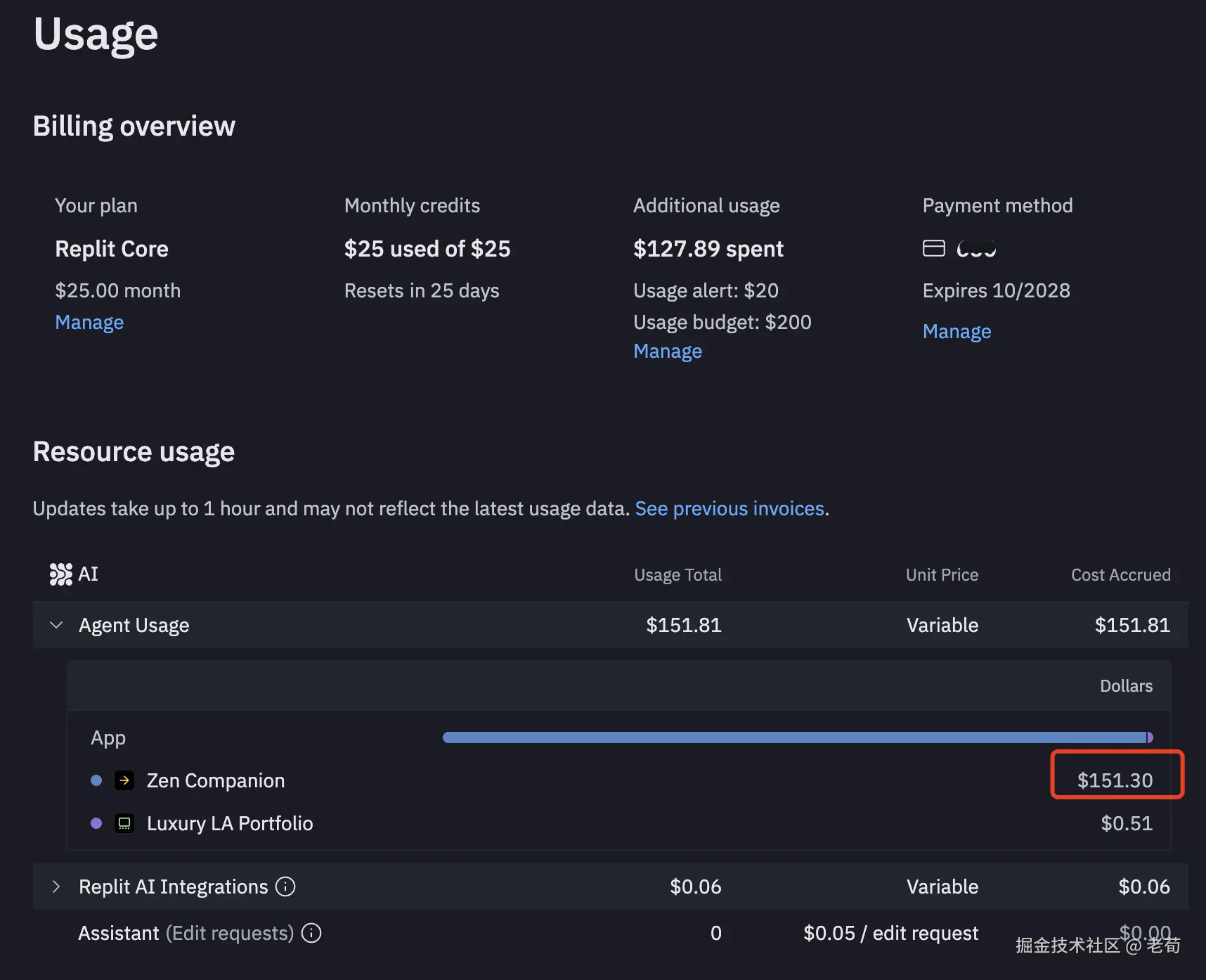Screen dimensions: 1206x980
Task: Click the info icon beside Assistant Edit requests
Action: pos(311,933)
